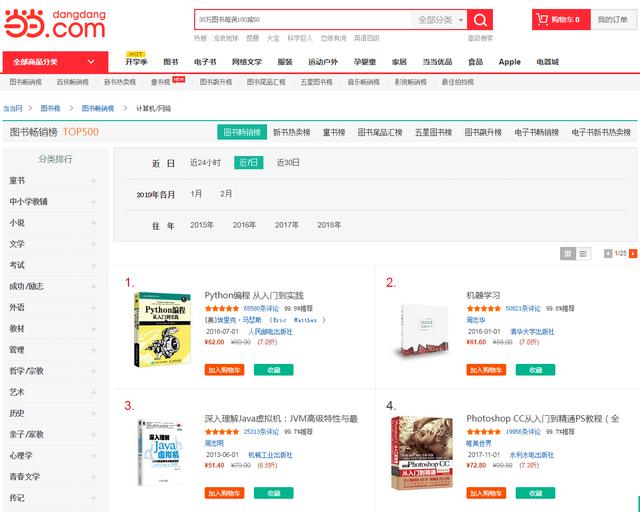Click the red search magnifier button
This screenshot has width=640, height=512.
480,20
